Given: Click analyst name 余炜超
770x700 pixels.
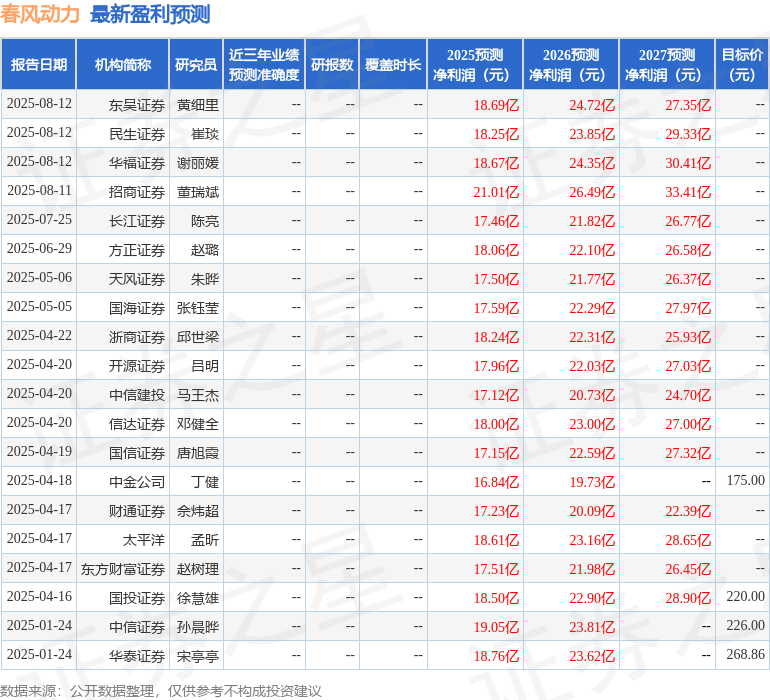Looking at the screenshot, I should click(198, 511).
